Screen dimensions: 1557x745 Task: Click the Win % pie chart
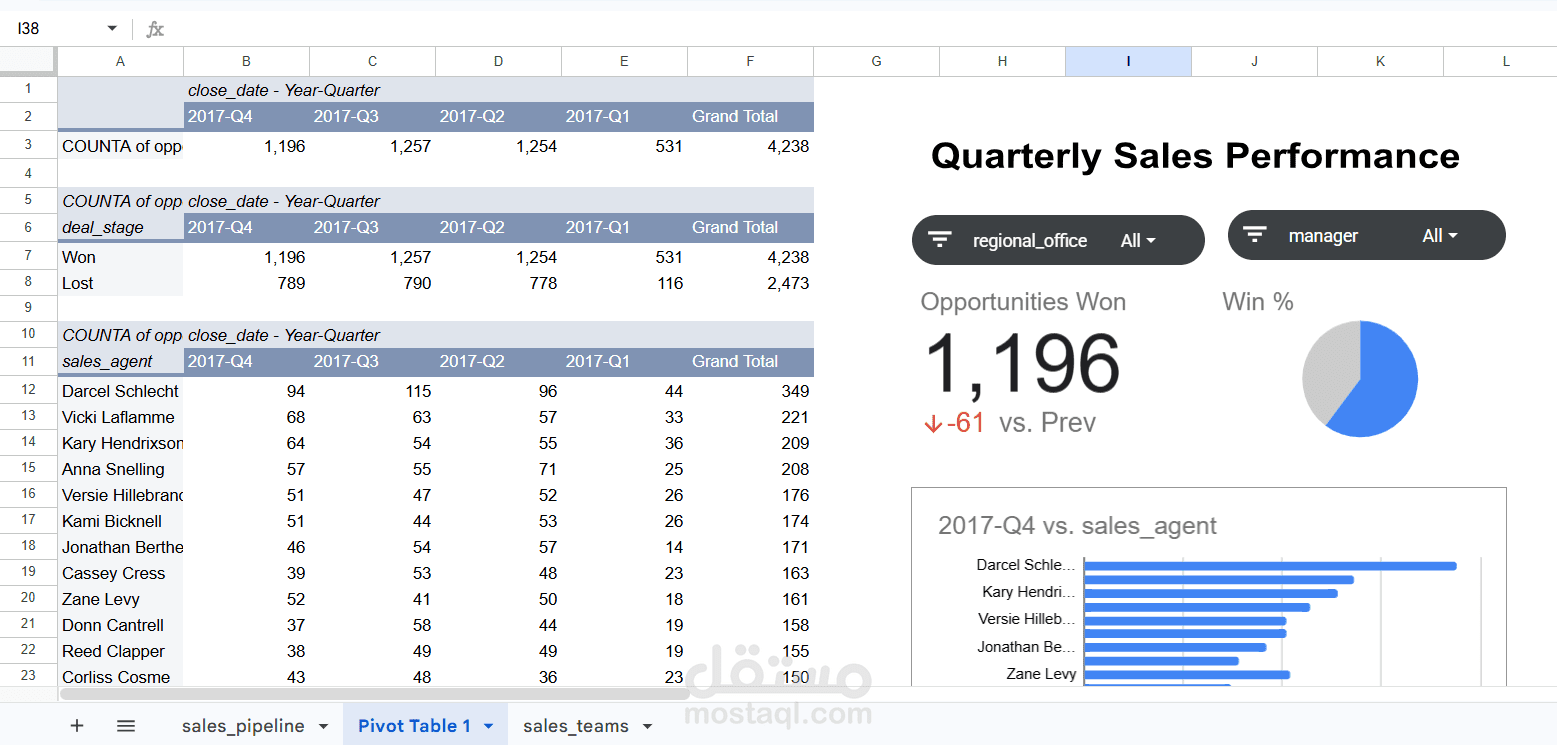pos(1360,379)
